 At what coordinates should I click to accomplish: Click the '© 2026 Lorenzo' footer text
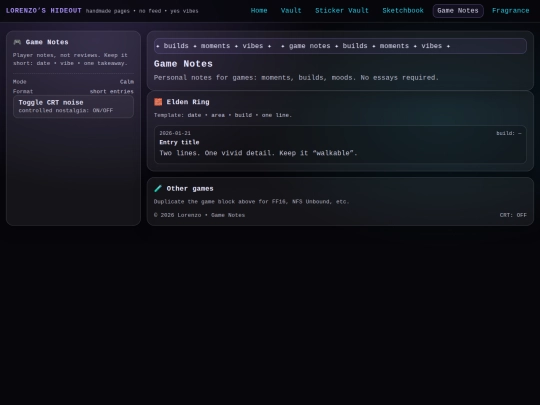tap(199, 215)
